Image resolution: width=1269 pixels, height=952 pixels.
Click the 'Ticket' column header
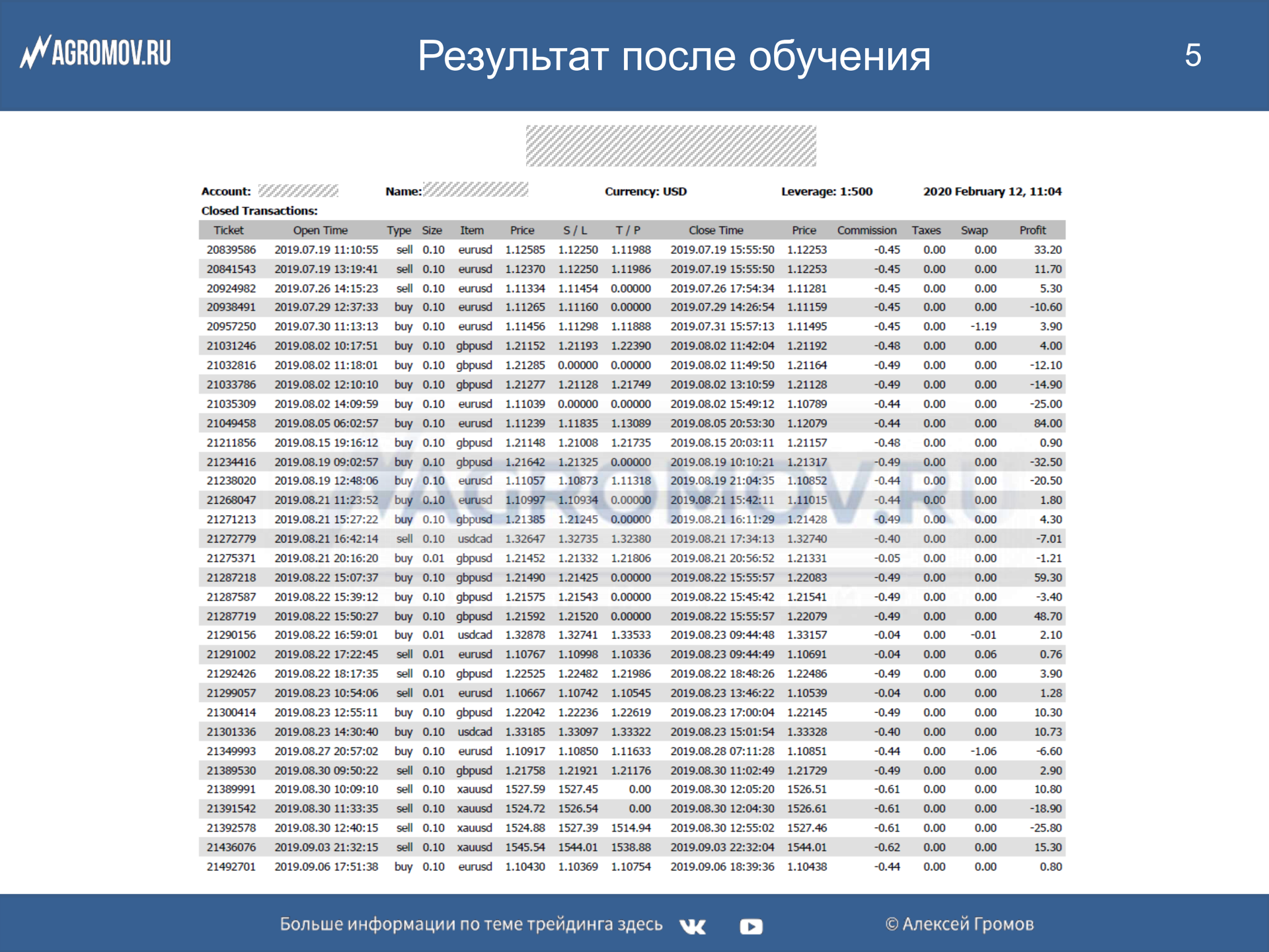pyautogui.click(x=229, y=230)
